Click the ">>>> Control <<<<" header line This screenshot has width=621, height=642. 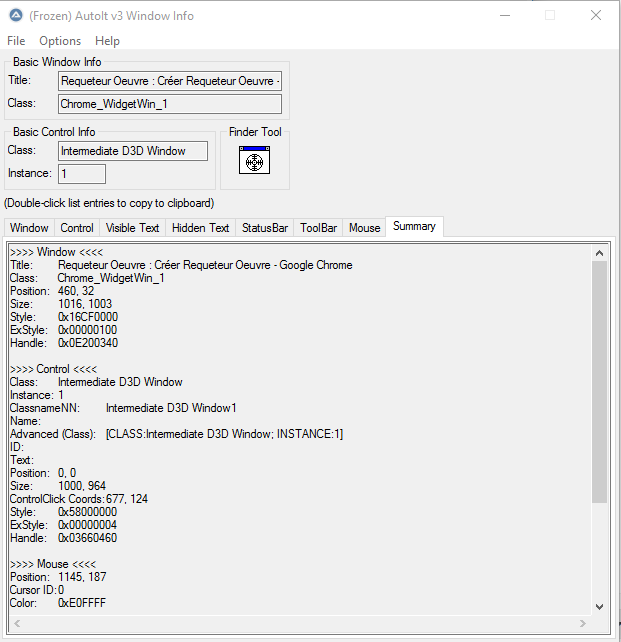click(x=54, y=369)
